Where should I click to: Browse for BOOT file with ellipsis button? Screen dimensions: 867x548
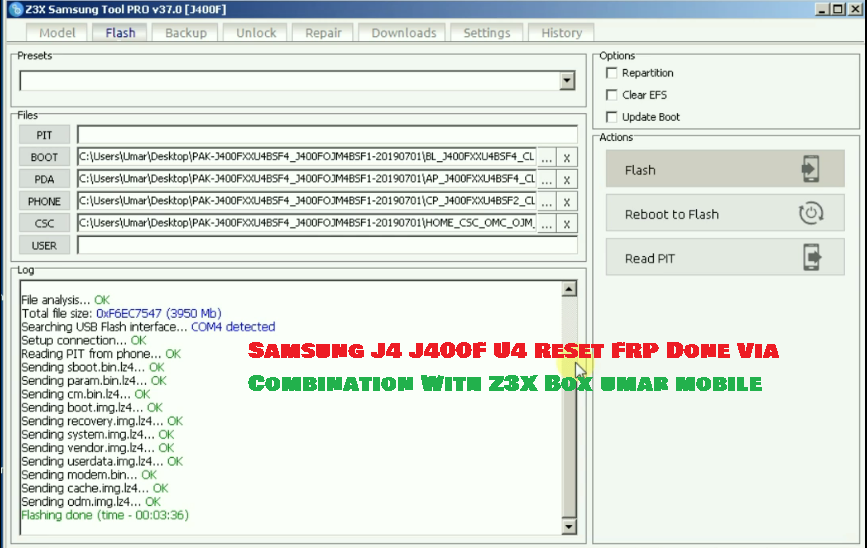(x=546, y=158)
